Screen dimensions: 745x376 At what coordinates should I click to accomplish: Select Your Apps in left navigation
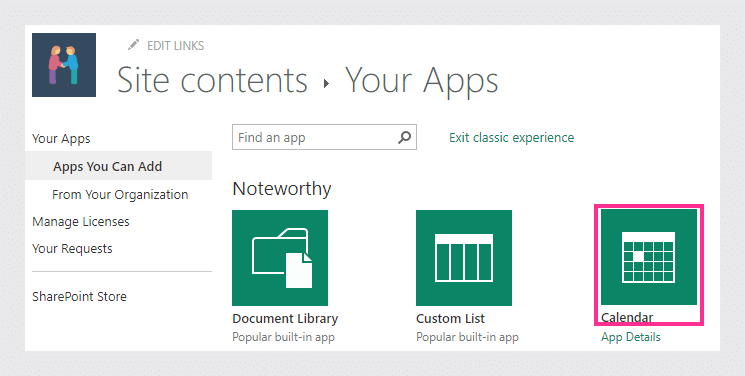tap(61, 138)
